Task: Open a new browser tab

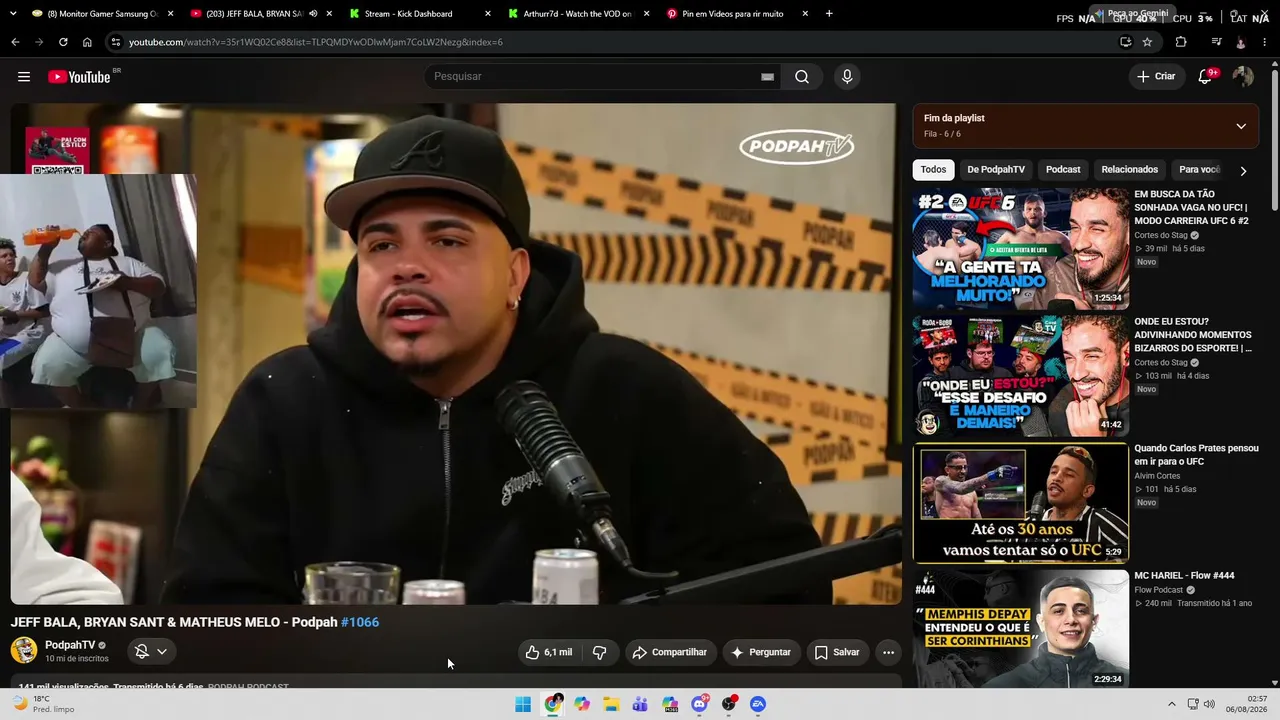Action: pyautogui.click(x=829, y=14)
